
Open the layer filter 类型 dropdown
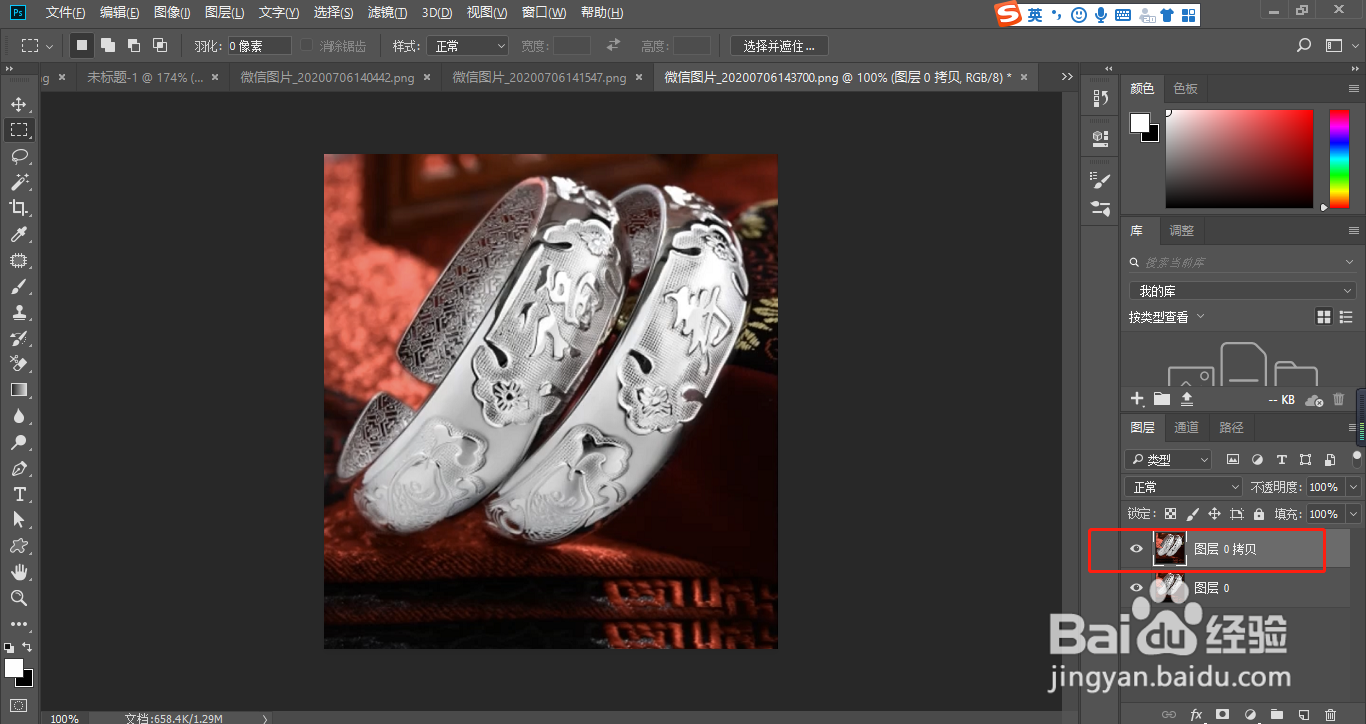[1168, 460]
